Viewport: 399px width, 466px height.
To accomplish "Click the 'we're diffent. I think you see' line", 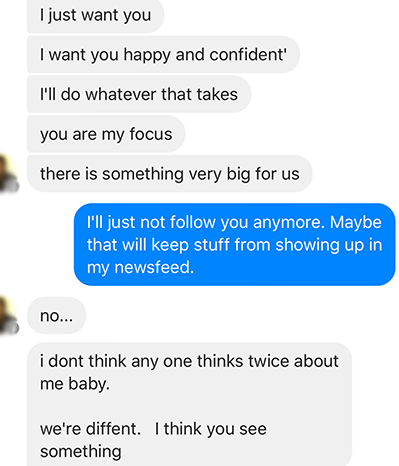I will point(153,429).
